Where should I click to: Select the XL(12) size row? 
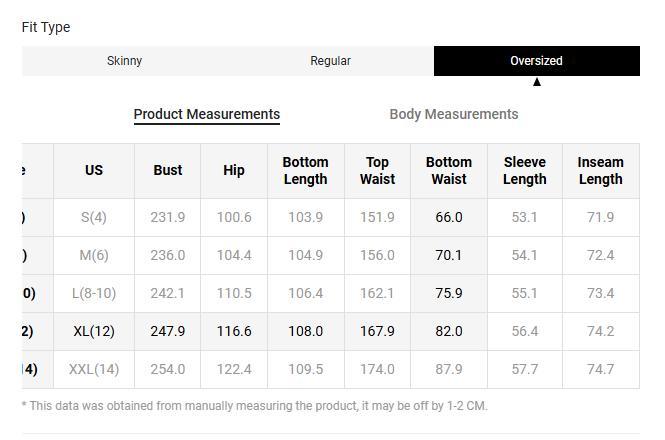94,331
